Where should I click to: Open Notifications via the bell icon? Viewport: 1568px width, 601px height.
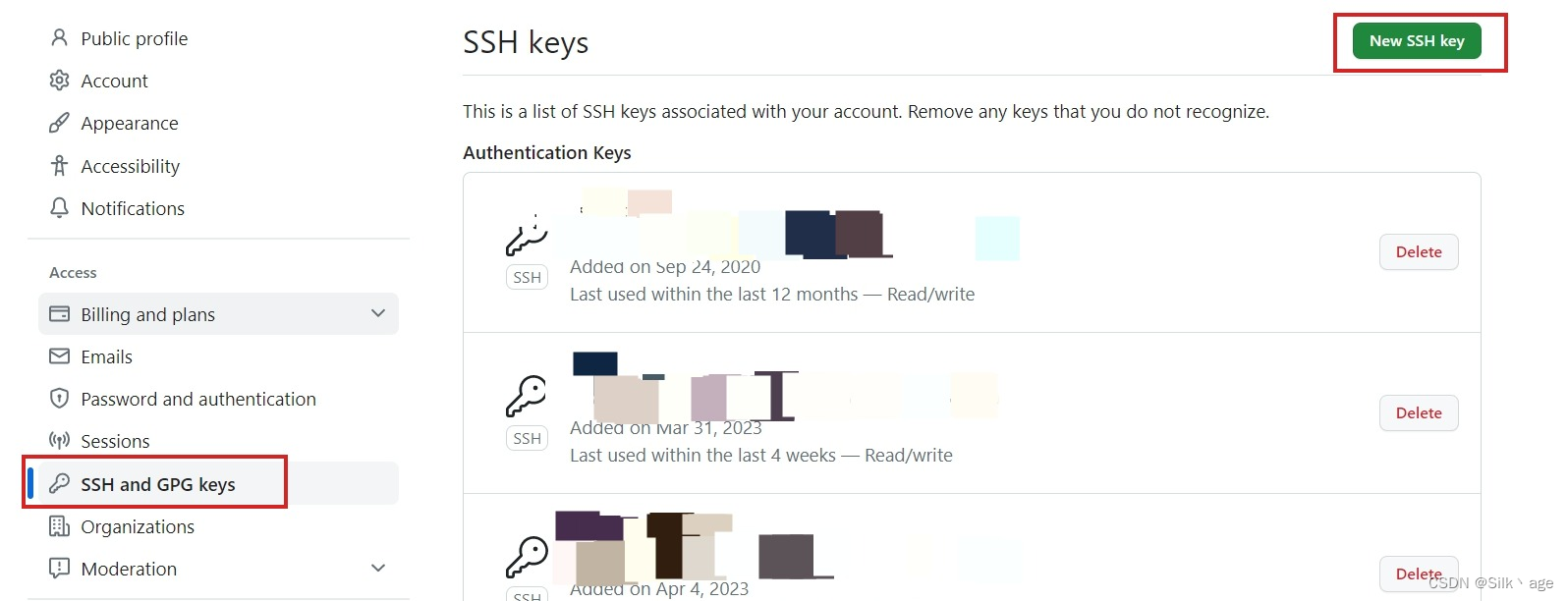click(59, 207)
